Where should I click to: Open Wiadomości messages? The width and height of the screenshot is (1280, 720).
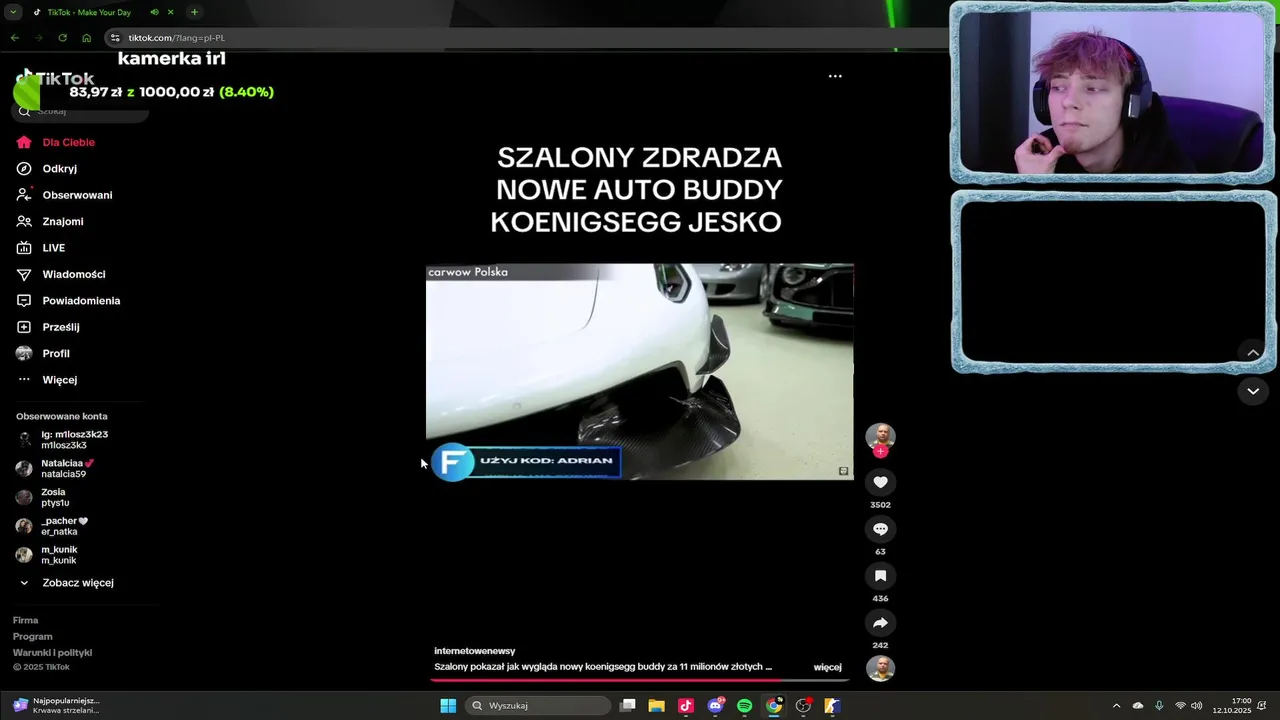click(x=61, y=274)
